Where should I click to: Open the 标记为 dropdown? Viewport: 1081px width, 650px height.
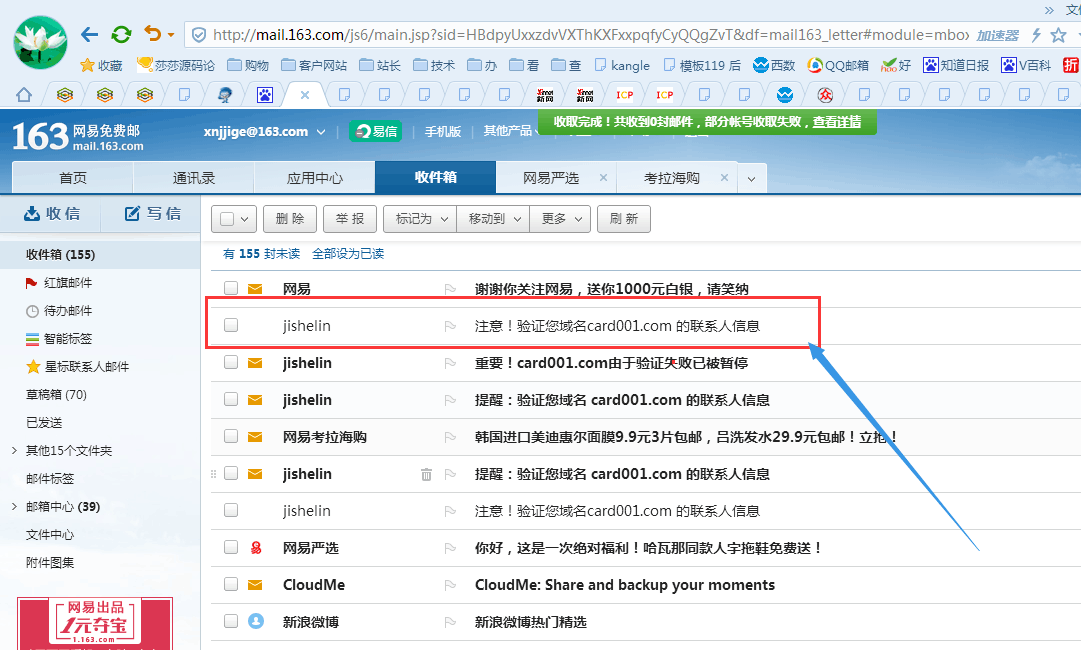coord(420,219)
